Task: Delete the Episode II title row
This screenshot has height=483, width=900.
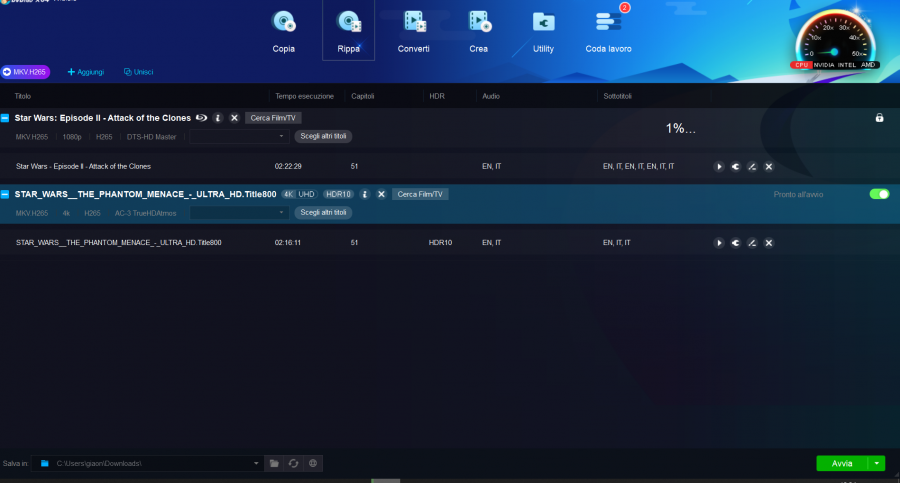Action: point(769,167)
